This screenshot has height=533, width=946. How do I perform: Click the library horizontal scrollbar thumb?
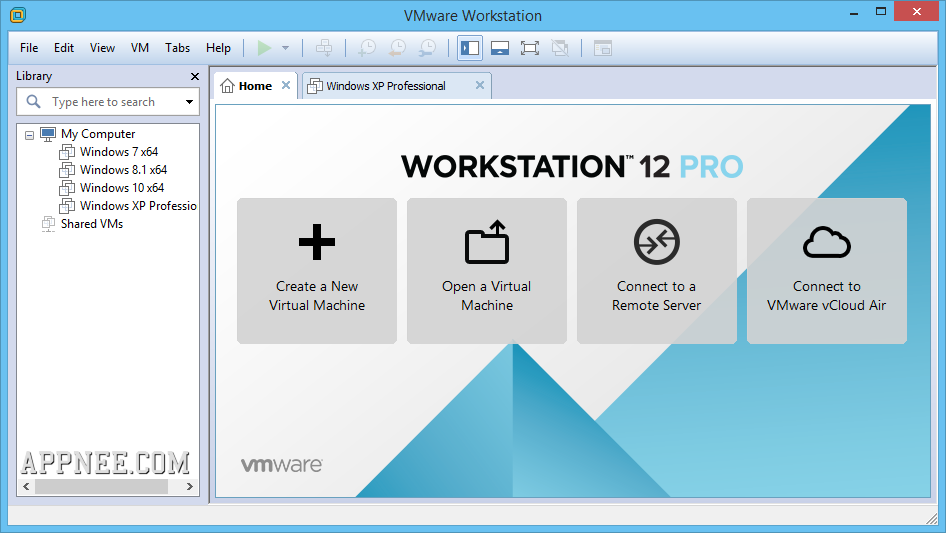pyautogui.click(x=101, y=486)
